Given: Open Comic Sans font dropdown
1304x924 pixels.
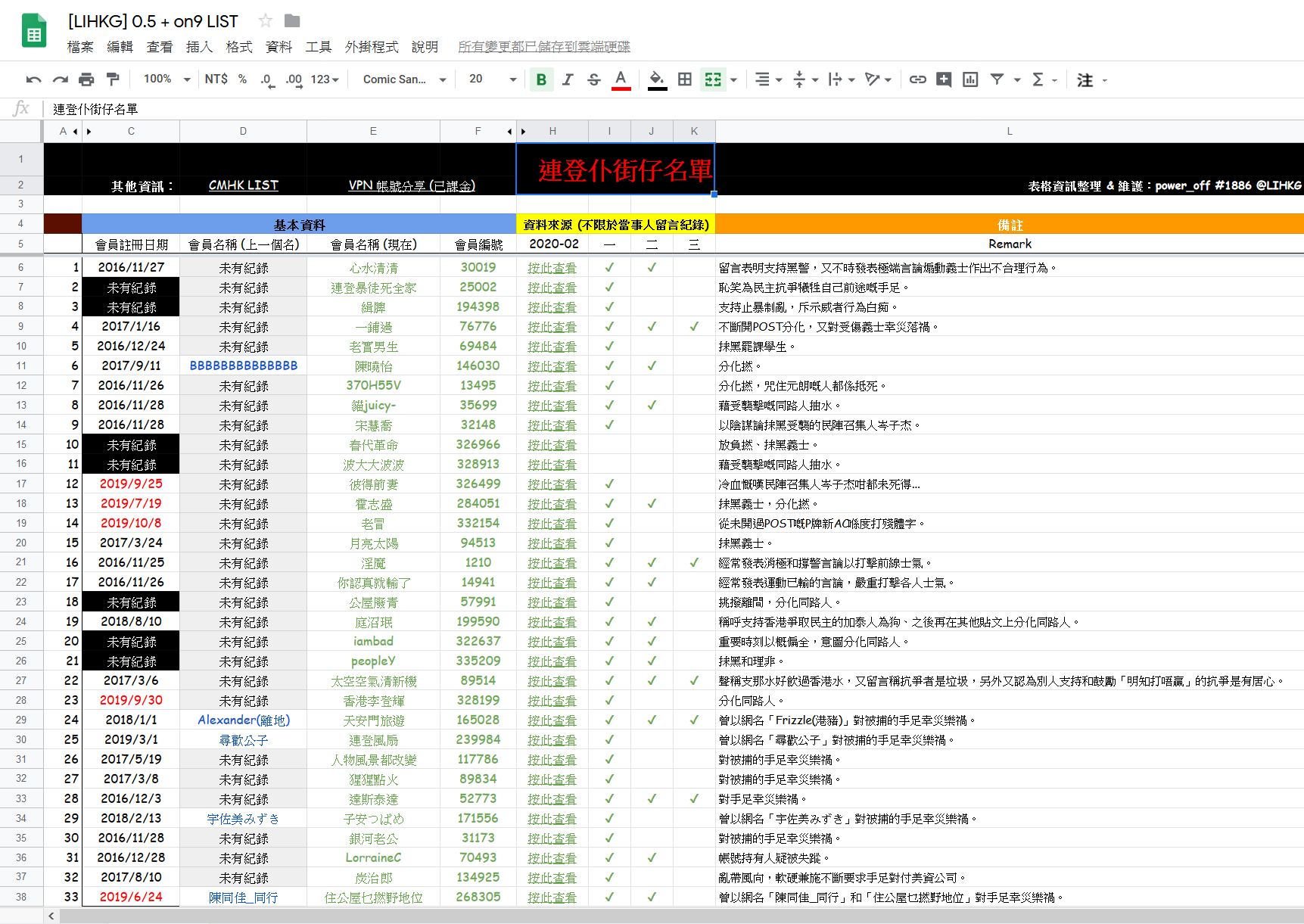Looking at the screenshot, I should coord(405,79).
